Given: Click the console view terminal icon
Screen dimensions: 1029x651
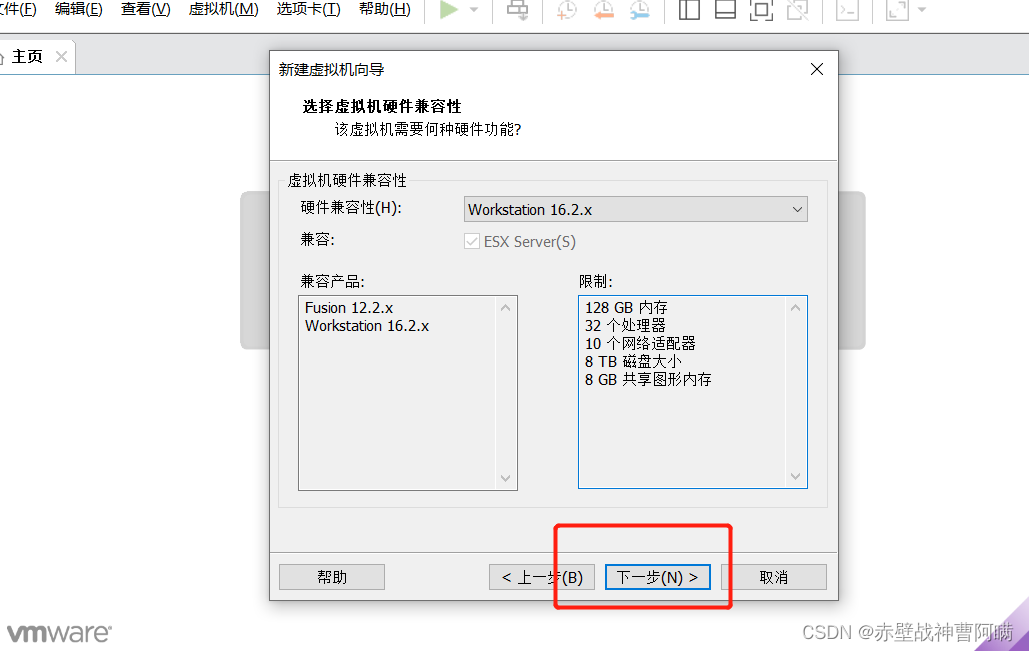Looking at the screenshot, I should coord(847,10).
